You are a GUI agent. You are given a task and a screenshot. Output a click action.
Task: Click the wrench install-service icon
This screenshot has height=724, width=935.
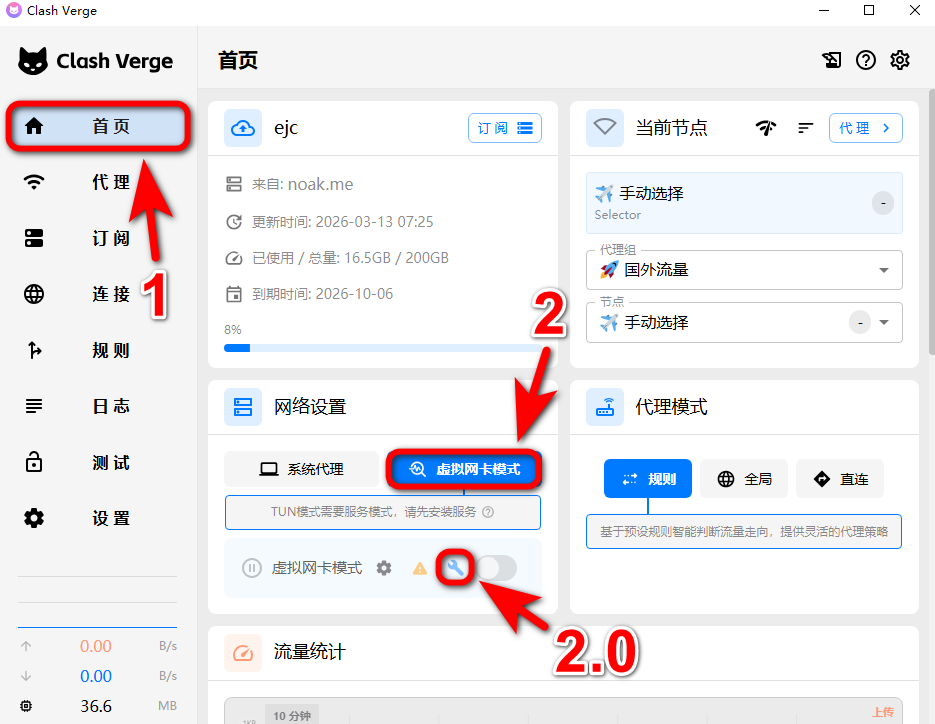[x=456, y=568]
